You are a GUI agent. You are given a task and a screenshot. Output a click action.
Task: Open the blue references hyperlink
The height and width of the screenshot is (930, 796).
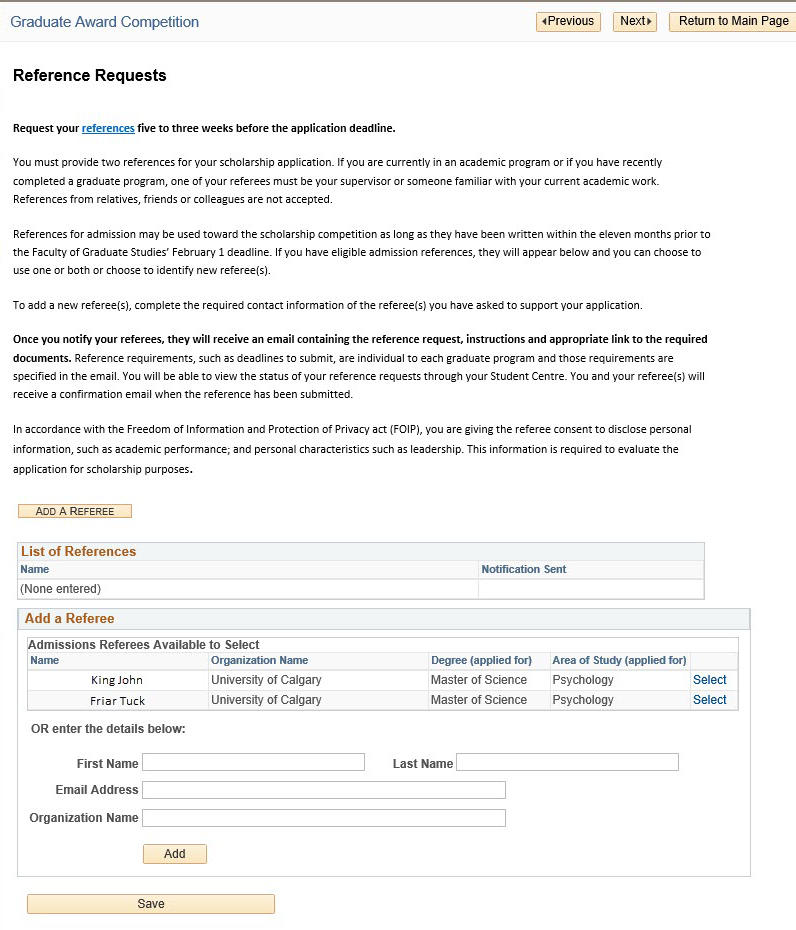pyautogui.click(x=108, y=128)
